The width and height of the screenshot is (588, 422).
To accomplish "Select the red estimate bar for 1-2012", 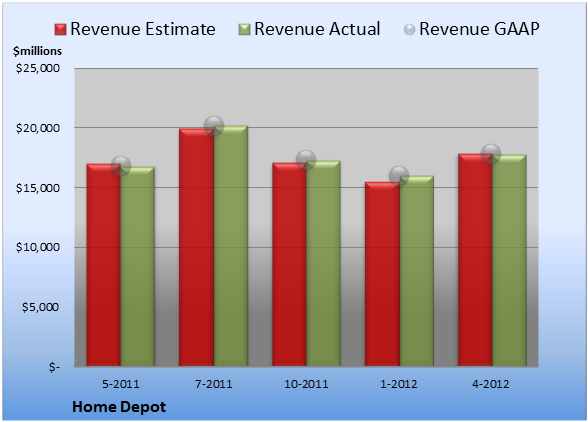I will [382, 274].
